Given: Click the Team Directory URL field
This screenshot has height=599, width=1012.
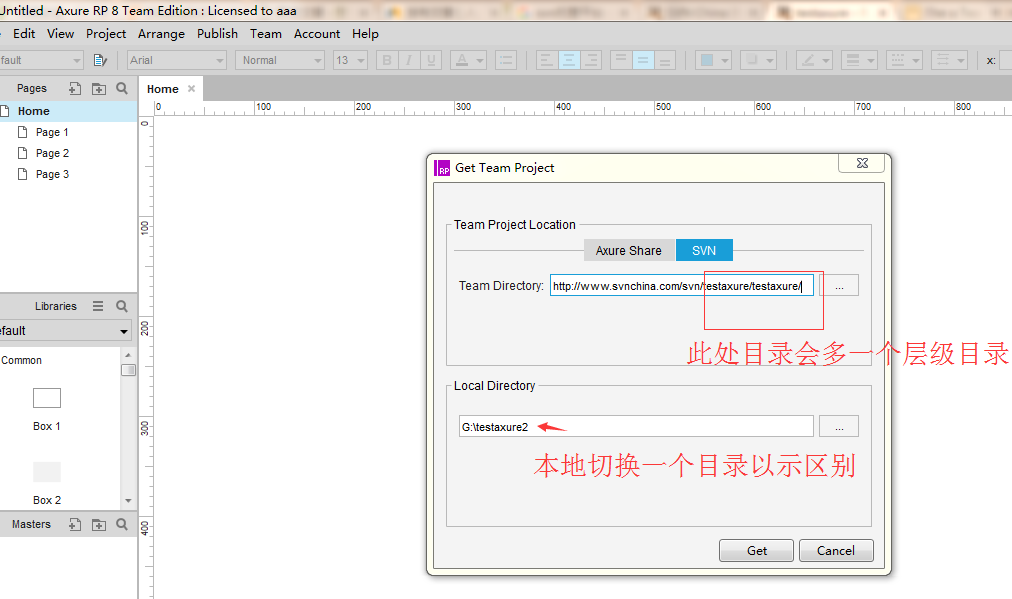Looking at the screenshot, I should (682, 285).
